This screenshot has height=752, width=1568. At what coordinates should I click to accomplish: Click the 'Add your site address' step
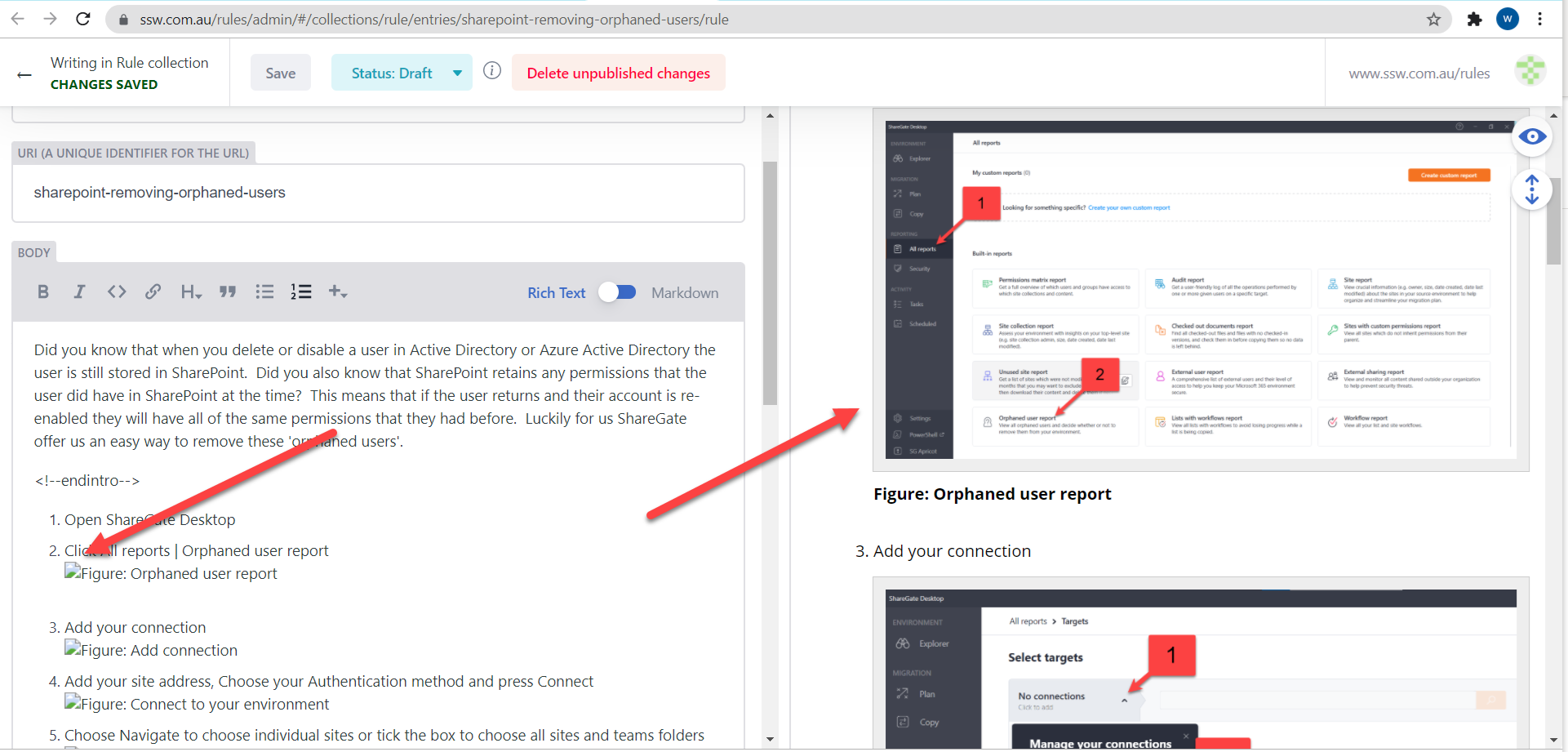pos(329,682)
